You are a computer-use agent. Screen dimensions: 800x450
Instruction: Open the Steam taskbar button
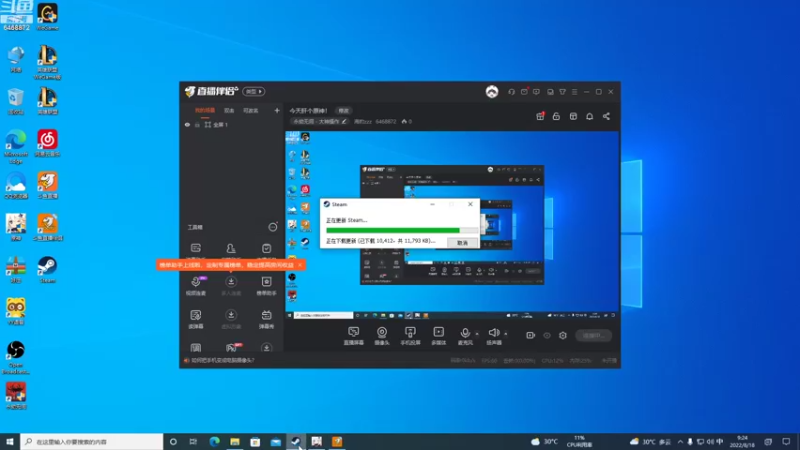pyautogui.click(x=296, y=441)
